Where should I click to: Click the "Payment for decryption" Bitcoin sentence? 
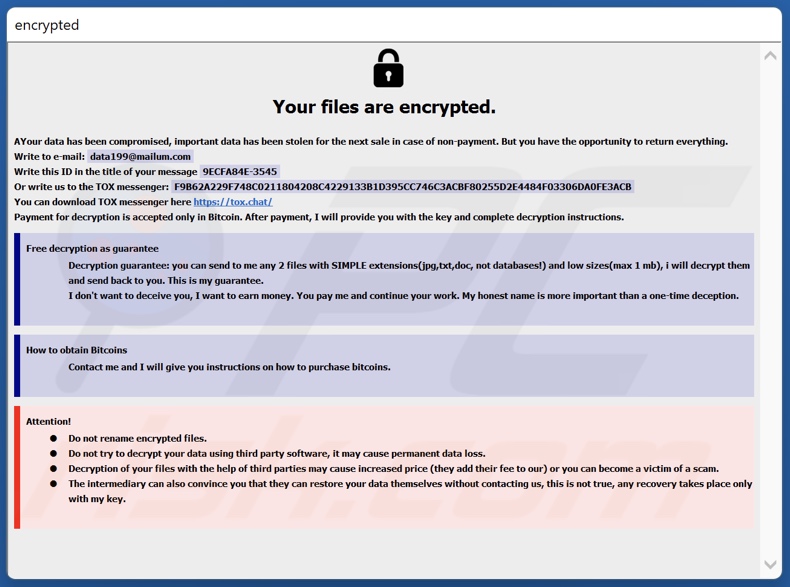tap(319, 217)
